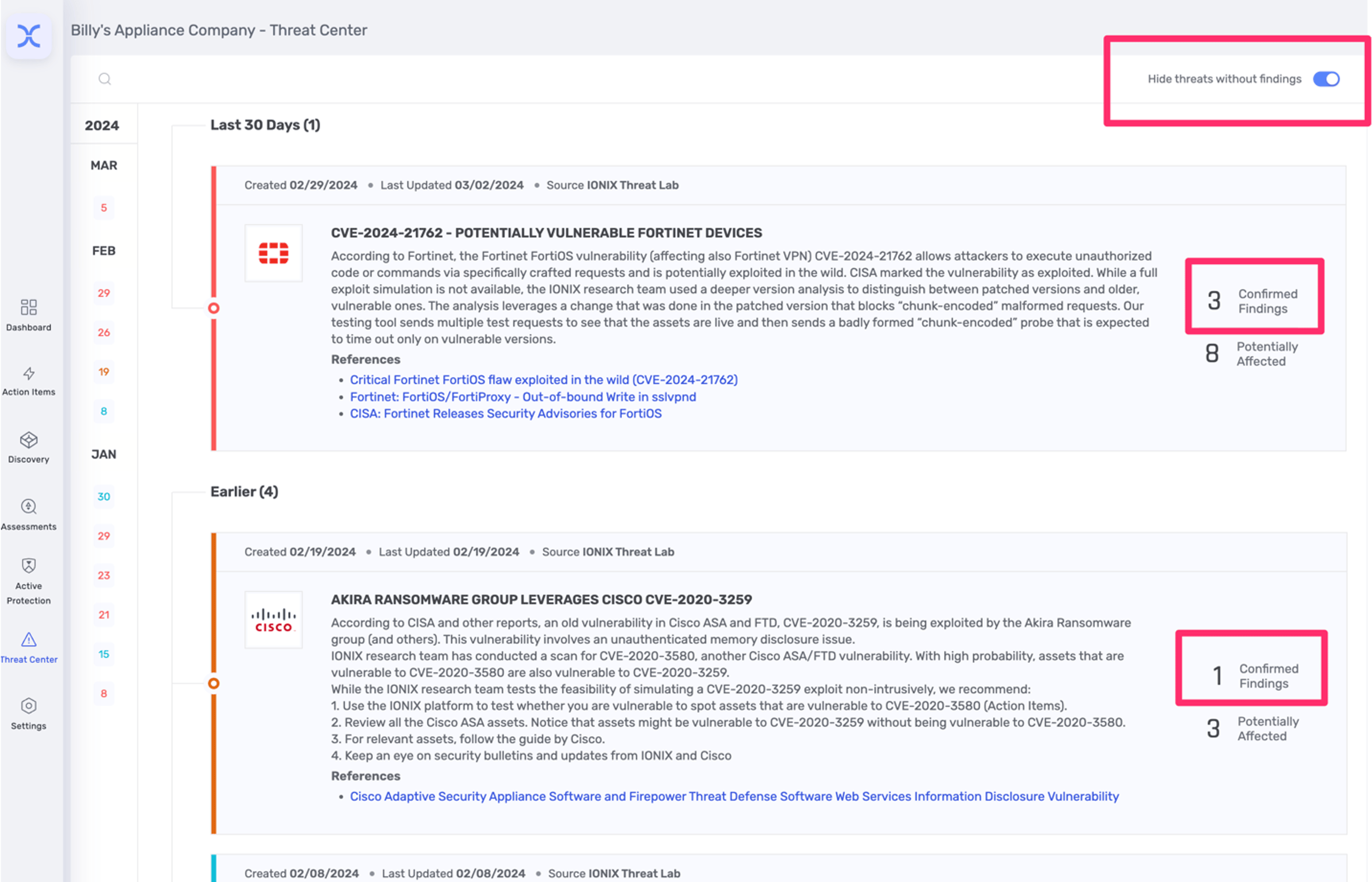Click the search magnifier icon
This screenshot has width=1372, height=882.
click(104, 79)
